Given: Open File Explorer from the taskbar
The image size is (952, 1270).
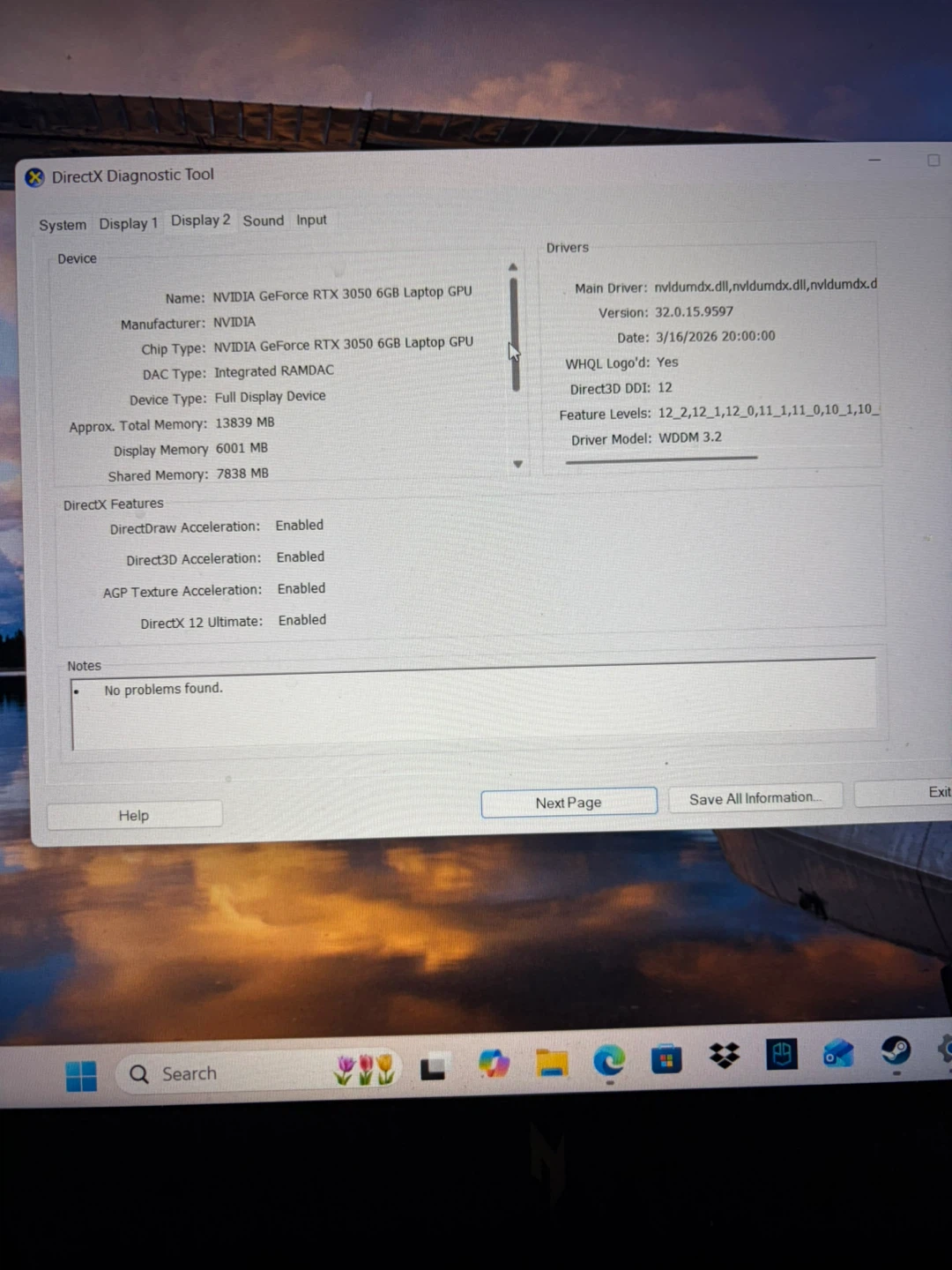Looking at the screenshot, I should tap(552, 1063).
